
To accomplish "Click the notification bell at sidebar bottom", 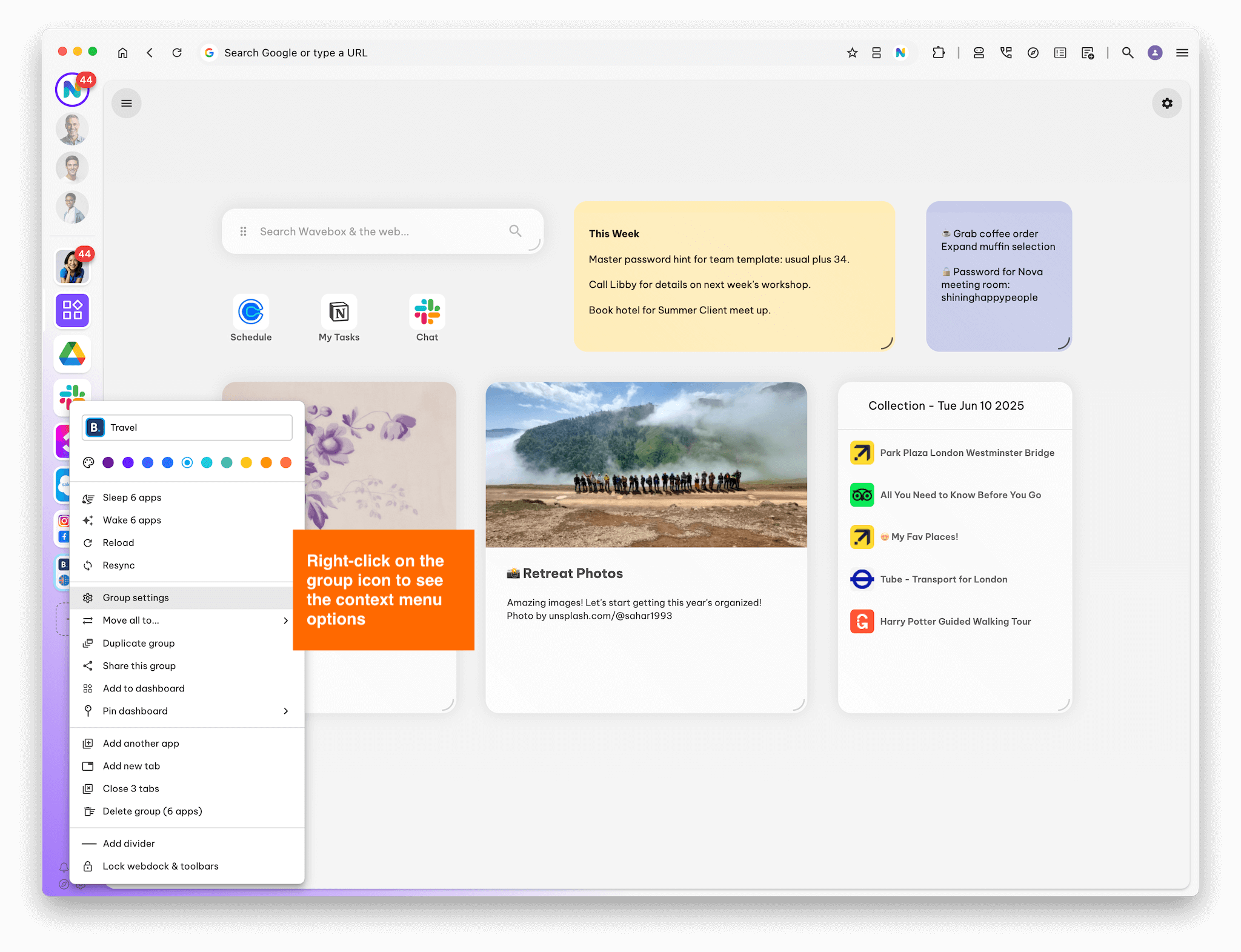I will pos(64,867).
